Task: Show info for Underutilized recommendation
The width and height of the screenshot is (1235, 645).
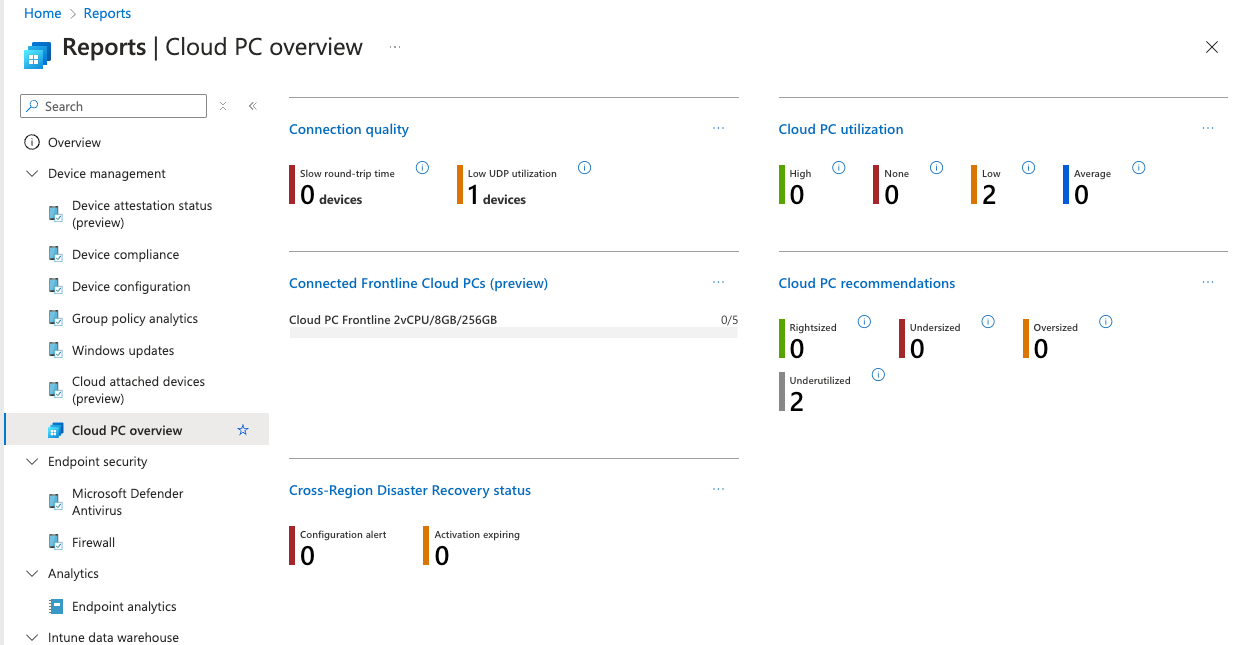Action: 879,375
